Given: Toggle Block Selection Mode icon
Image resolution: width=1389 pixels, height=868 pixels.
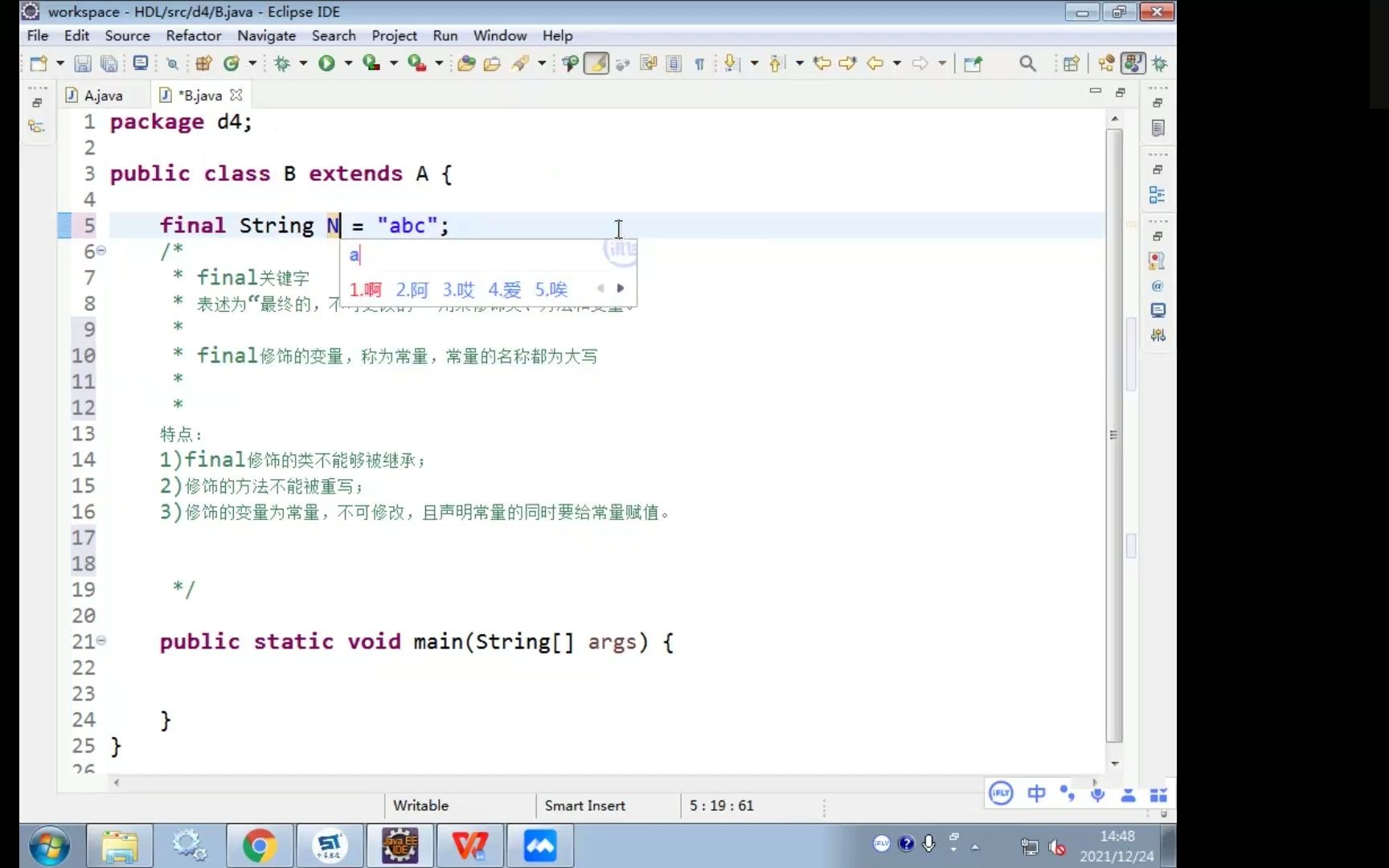Looking at the screenshot, I should [674, 63].
